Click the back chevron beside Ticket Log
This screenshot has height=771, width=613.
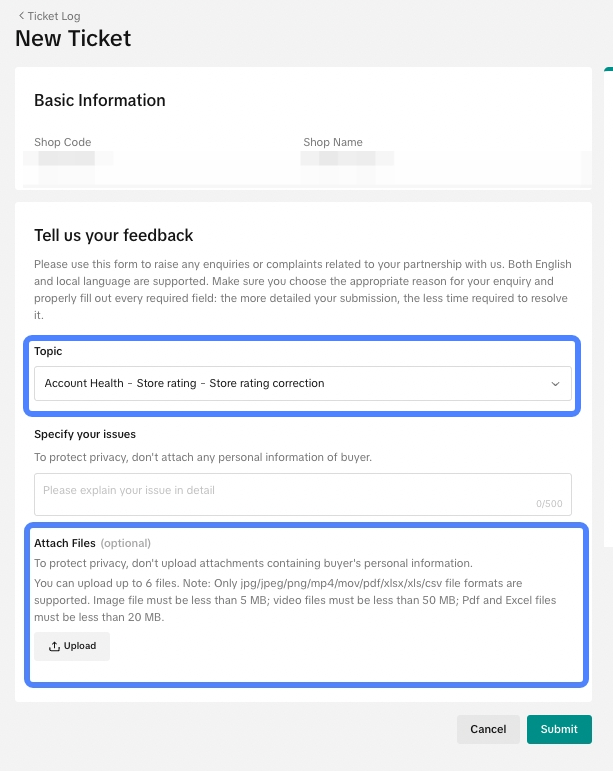click(21, 16)
